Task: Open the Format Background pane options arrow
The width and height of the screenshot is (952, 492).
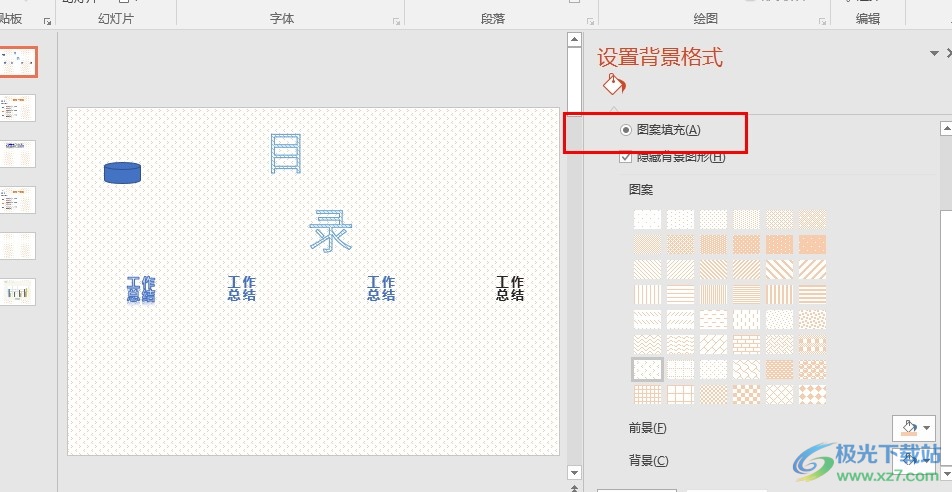Action: (934, 53)
